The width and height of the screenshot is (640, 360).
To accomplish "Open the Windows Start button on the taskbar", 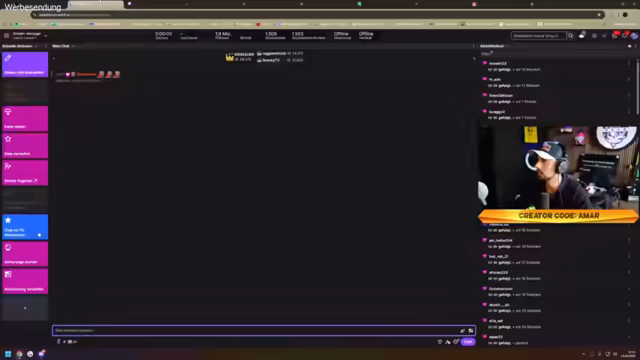I will [8, 354].
